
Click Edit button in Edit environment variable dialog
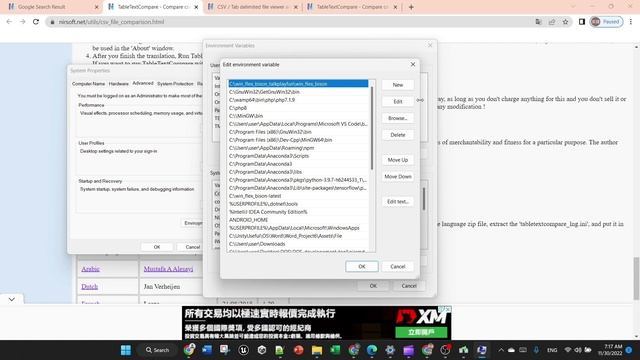[398, 101]
